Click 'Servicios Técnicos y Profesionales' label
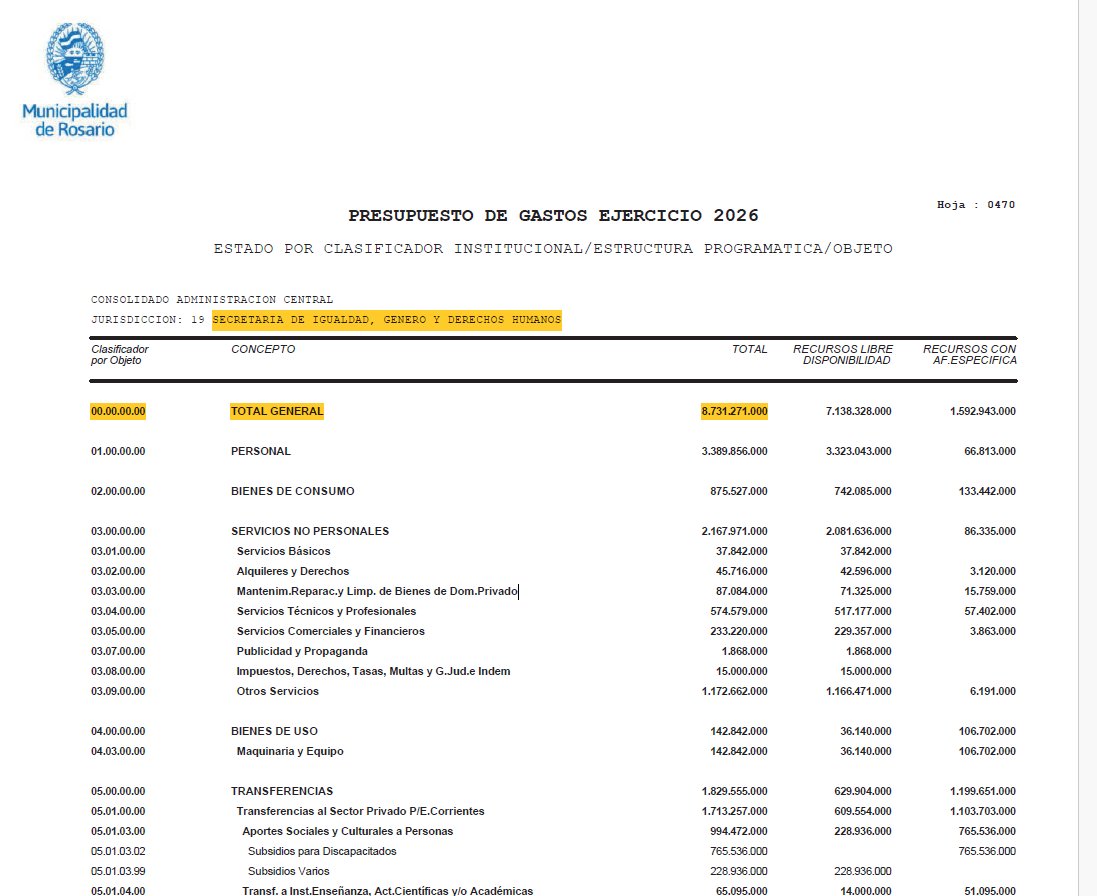The width and height of the screenshot is (1097, 896). click(326, 611)
